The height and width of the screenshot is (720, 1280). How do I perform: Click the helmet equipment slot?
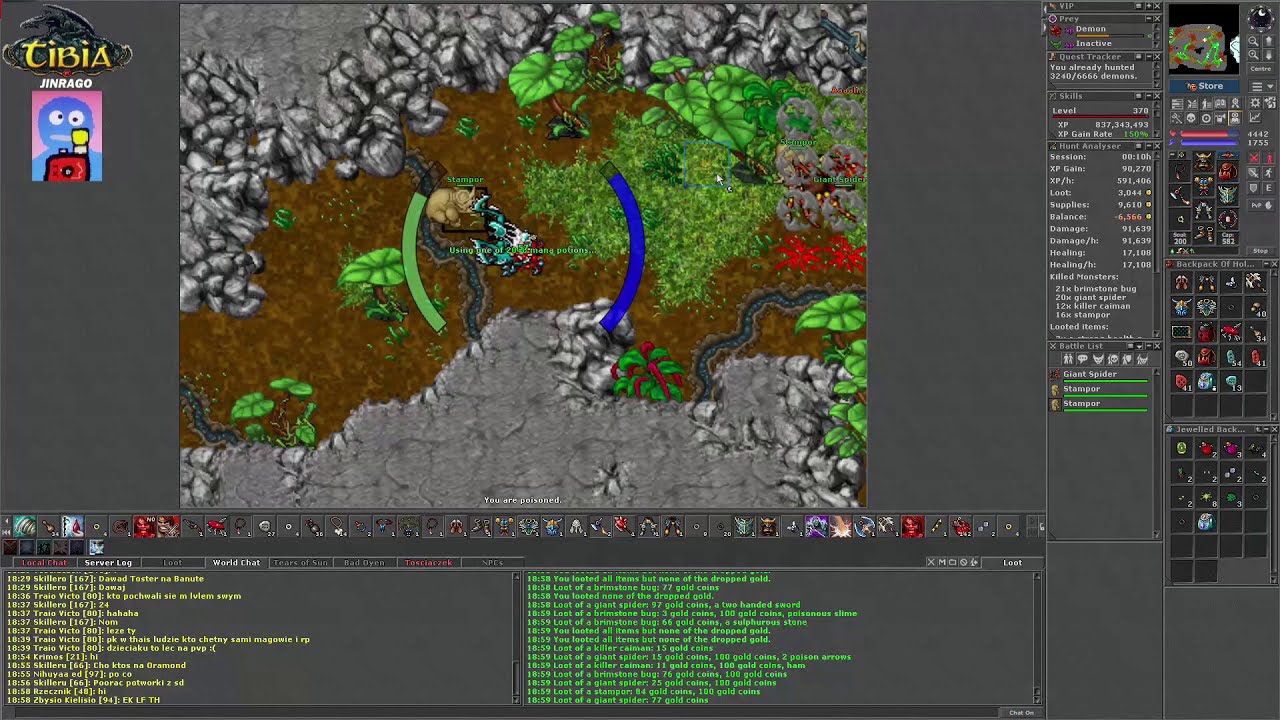1204,161
